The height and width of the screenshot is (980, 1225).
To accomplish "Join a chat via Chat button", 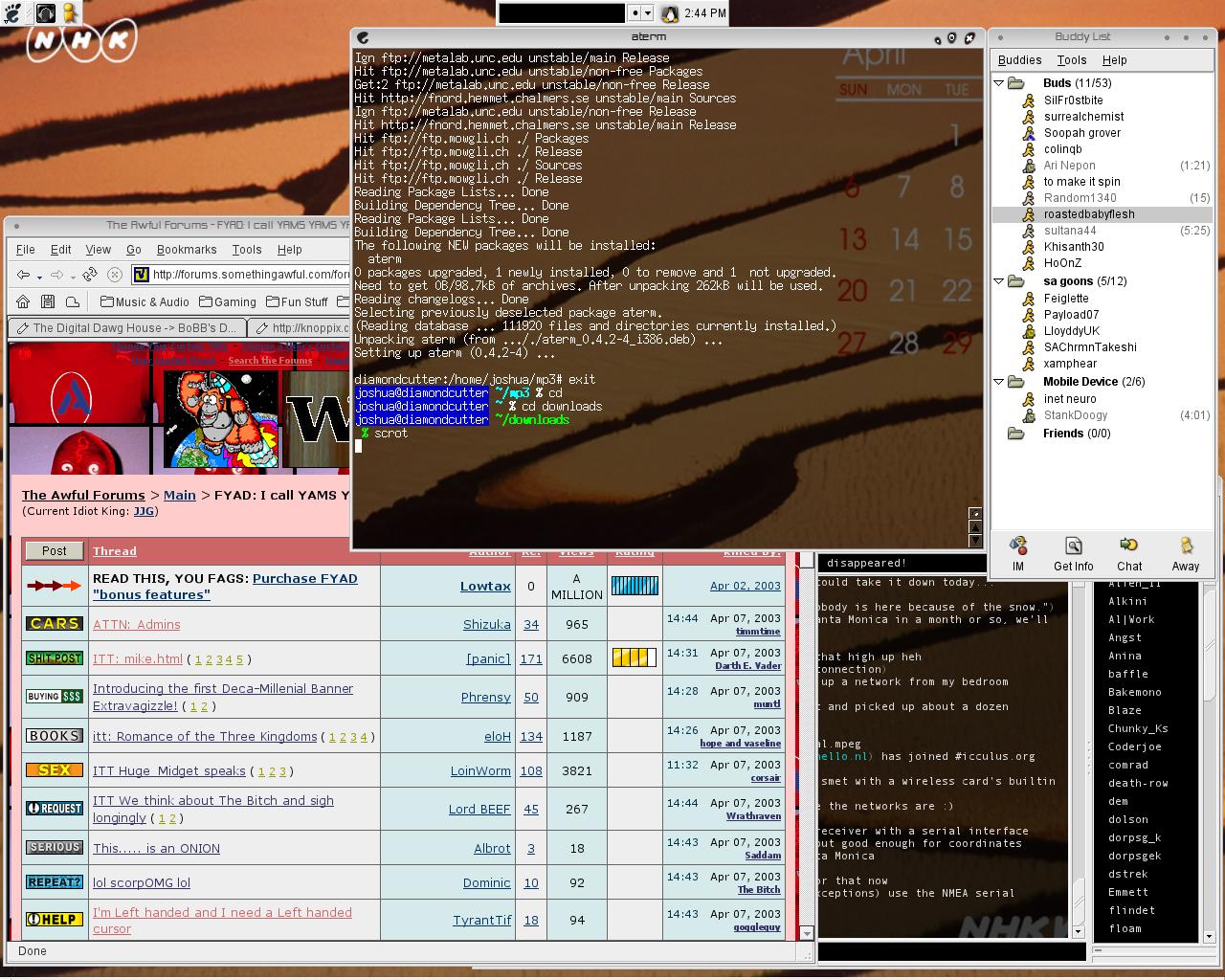I will pos(1129,554).
